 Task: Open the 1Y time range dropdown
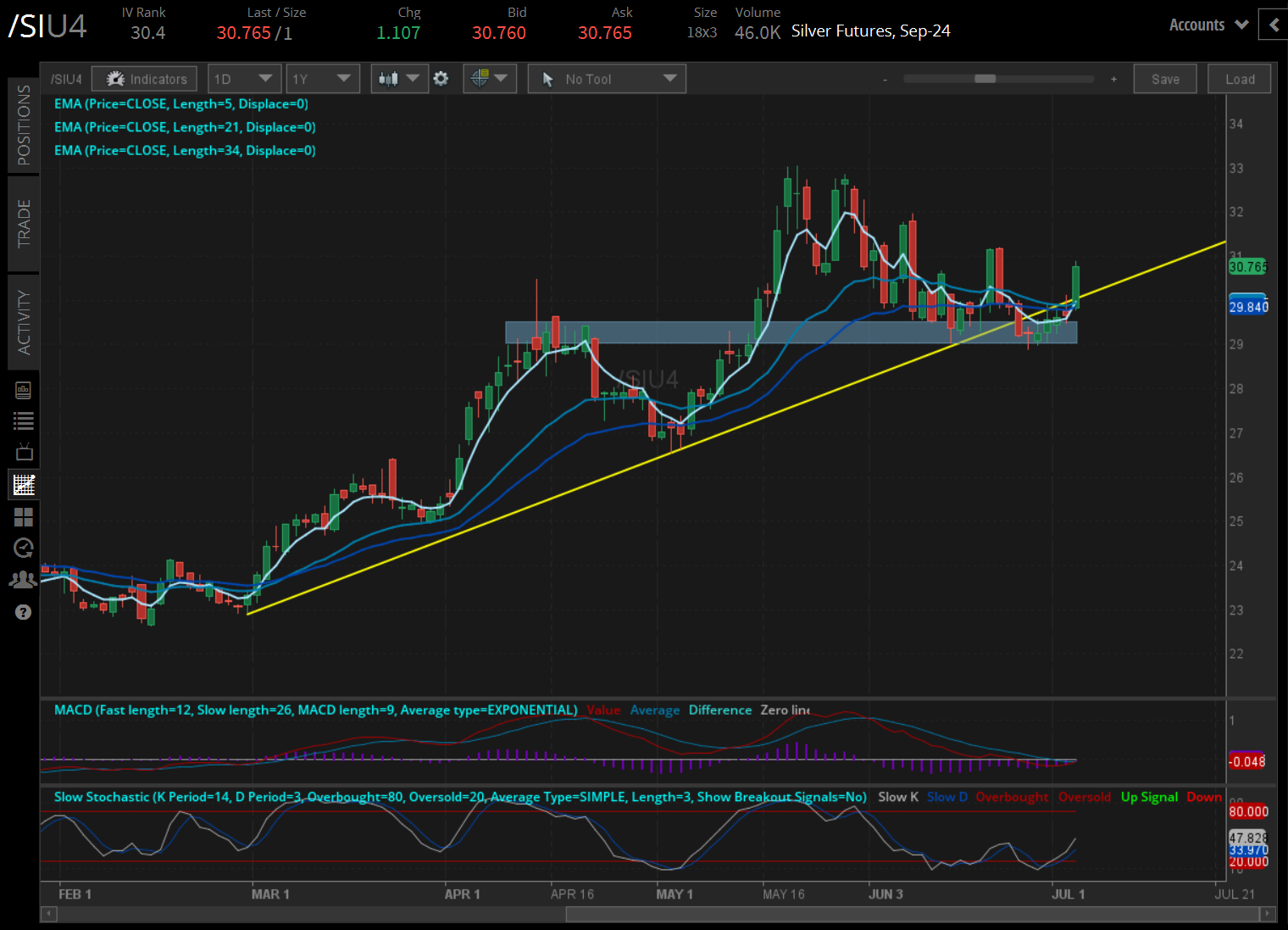tap(322, 79)
